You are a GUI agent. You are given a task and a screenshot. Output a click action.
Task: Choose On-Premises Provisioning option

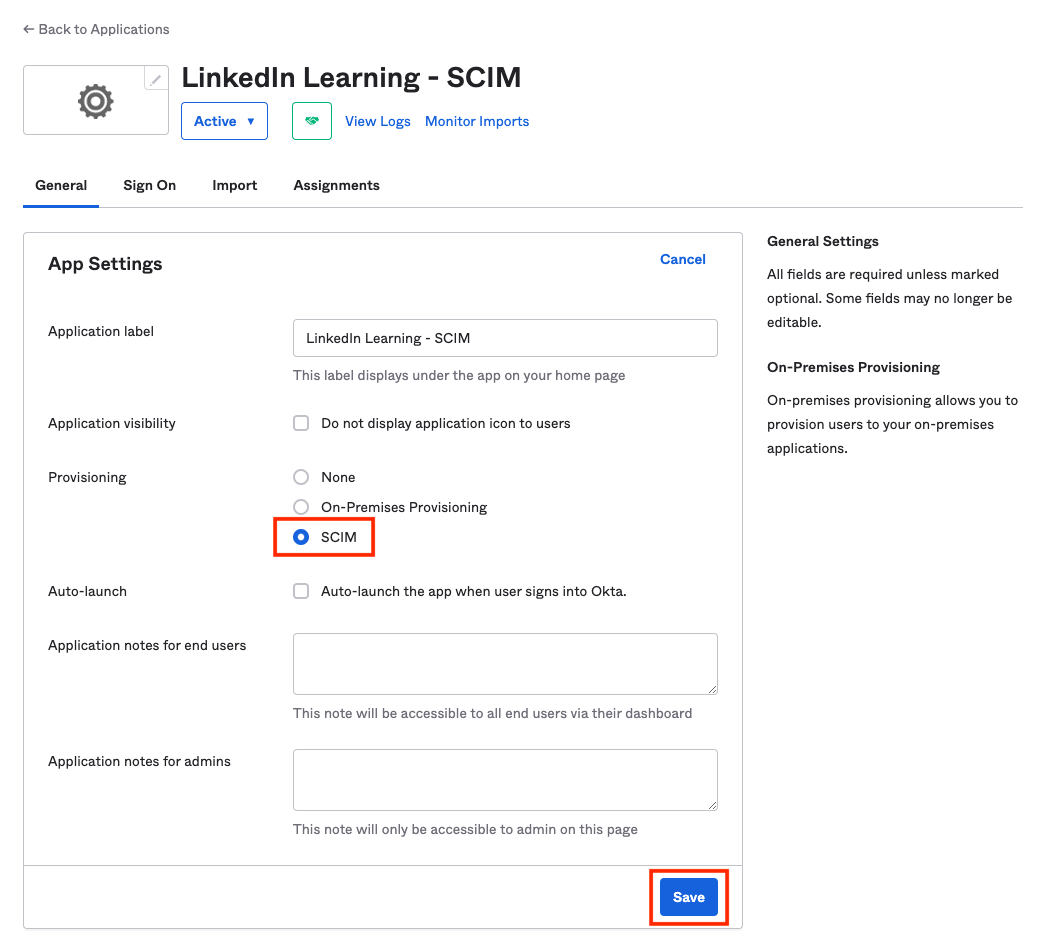click(x=301, y=507)
